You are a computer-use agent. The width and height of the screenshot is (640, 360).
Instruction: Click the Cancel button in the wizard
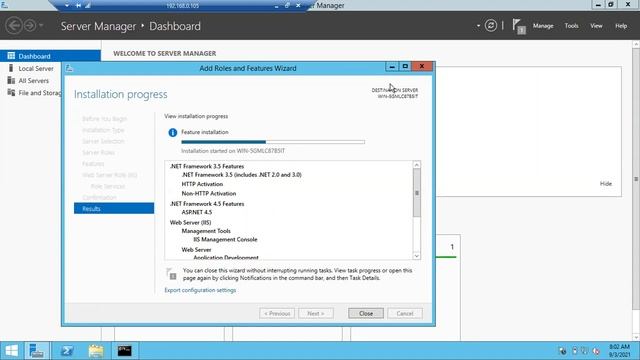coord(404,313)
